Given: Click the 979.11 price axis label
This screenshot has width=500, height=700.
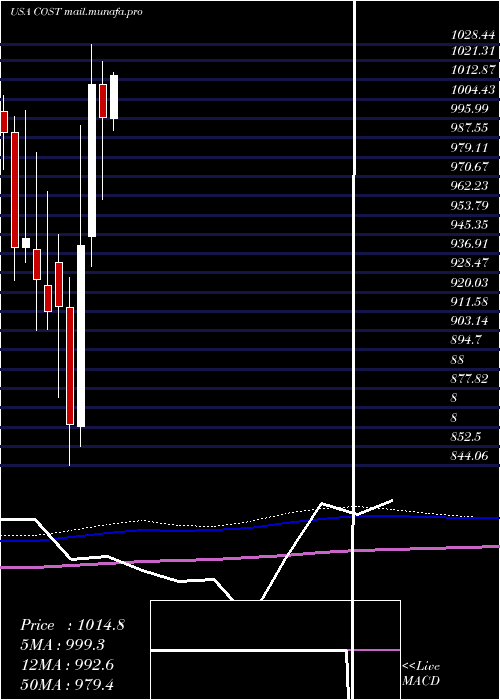Looking at the screenshot, I should (470, 147).
